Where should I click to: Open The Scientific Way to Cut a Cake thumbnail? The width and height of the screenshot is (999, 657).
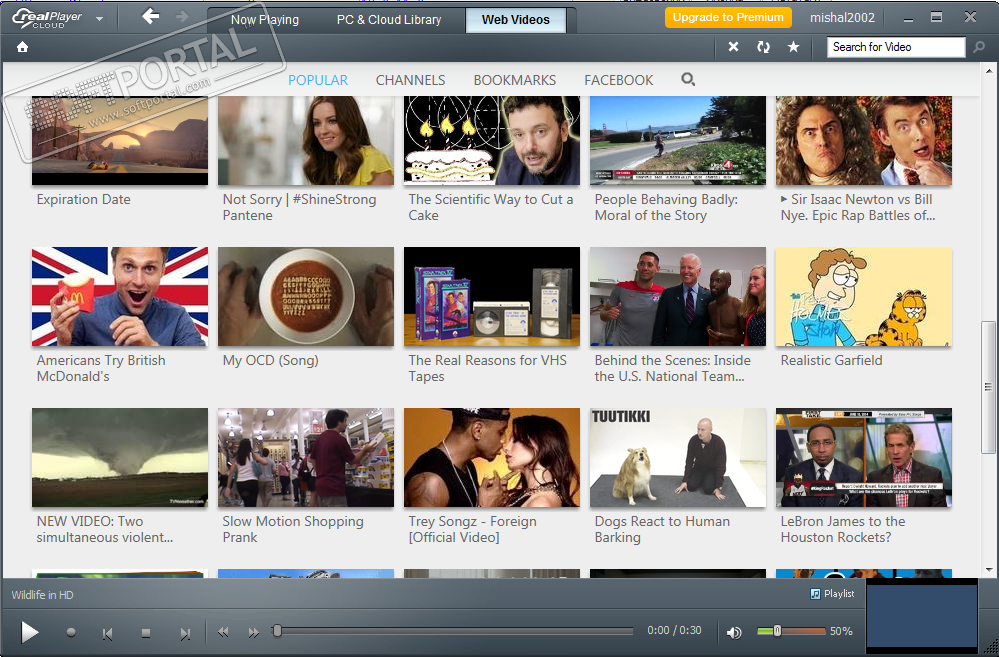point(492,141)
